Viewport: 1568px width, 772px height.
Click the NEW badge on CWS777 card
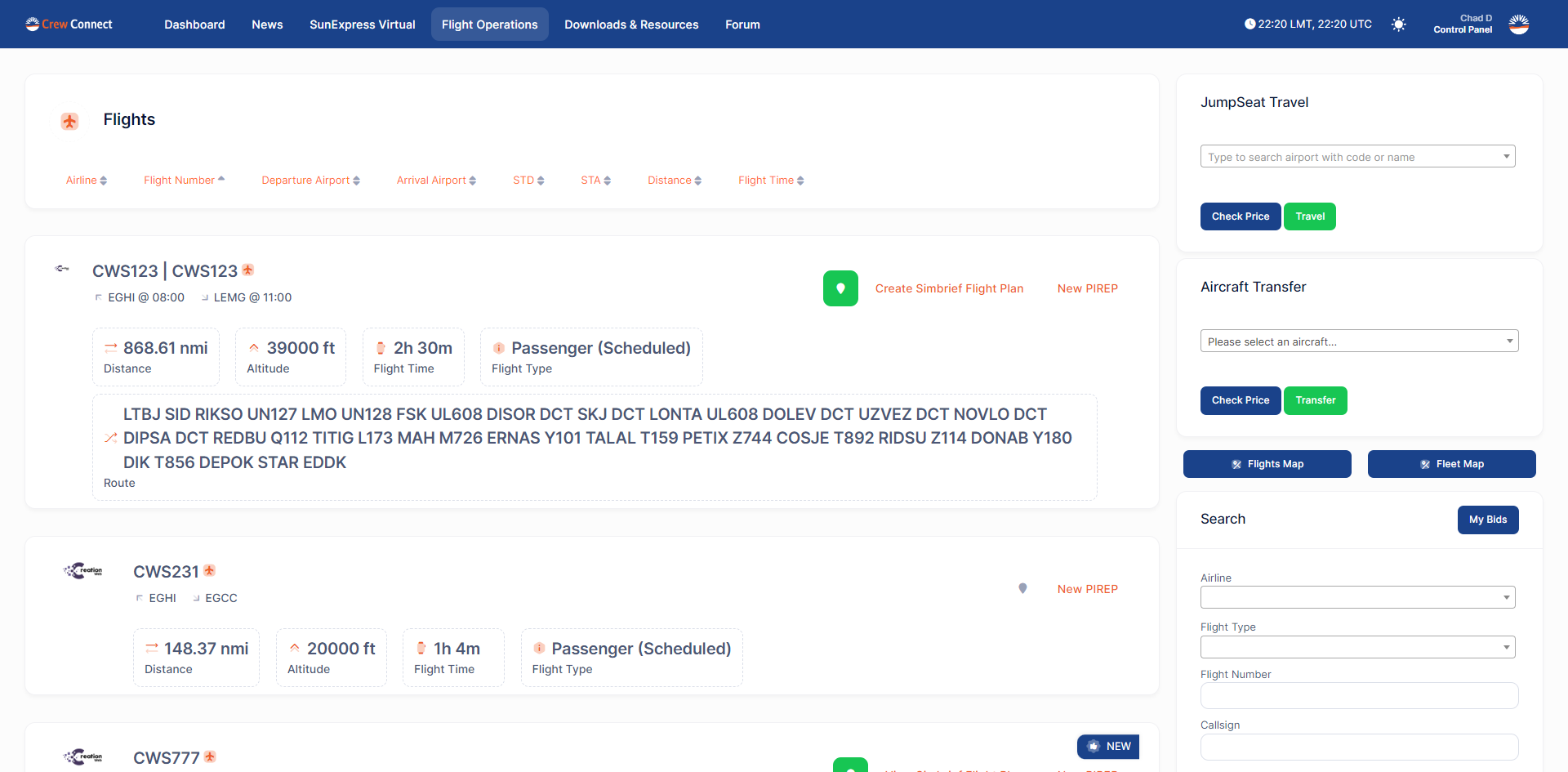click(1107, 746)
